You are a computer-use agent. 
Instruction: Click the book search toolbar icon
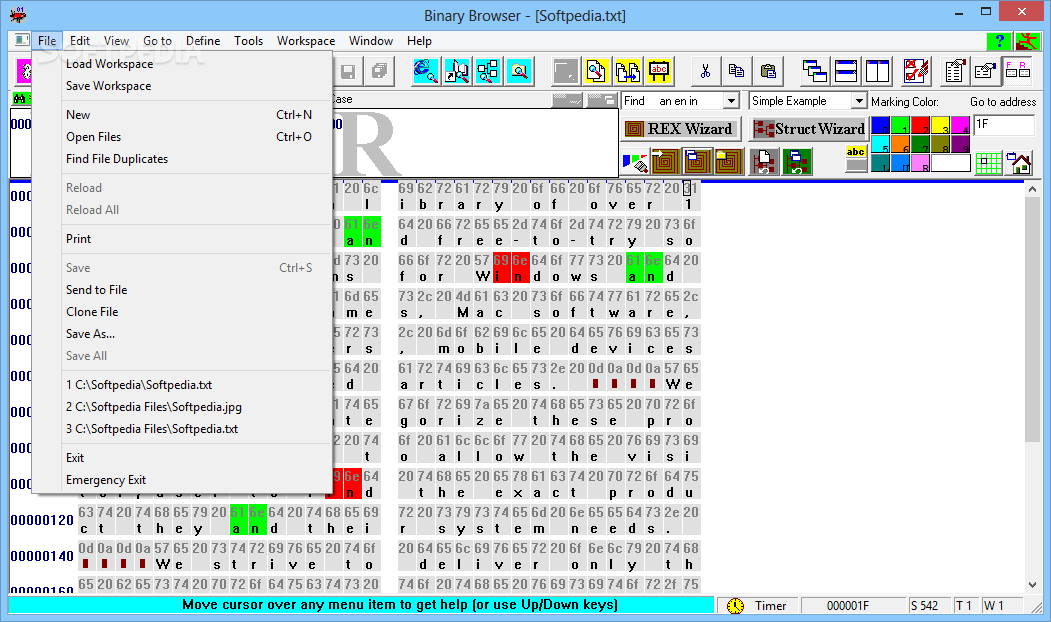(x=457, y=71)
